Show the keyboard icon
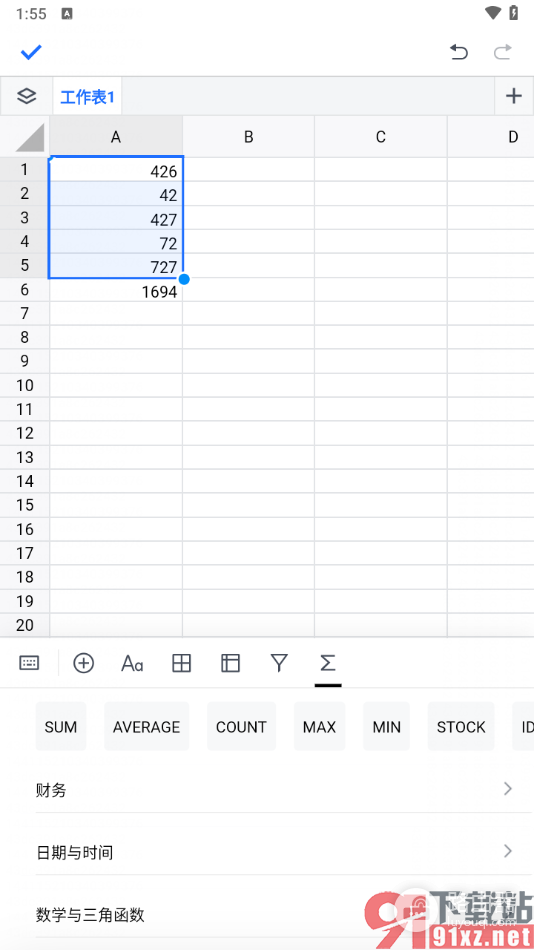Image resolution: width=534 pixels, height=950 pixels. pyautogui.click(x=29, y=663)
